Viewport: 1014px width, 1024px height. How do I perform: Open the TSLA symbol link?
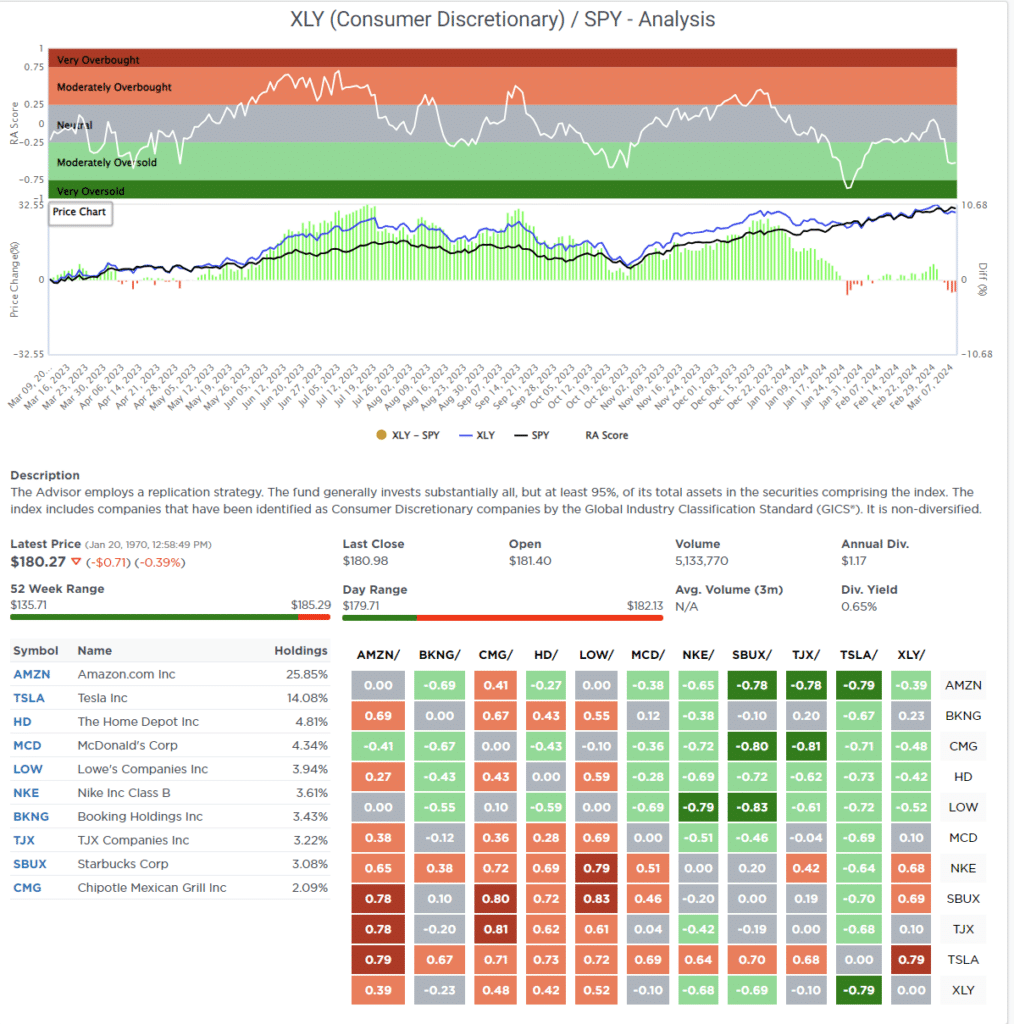29,698
